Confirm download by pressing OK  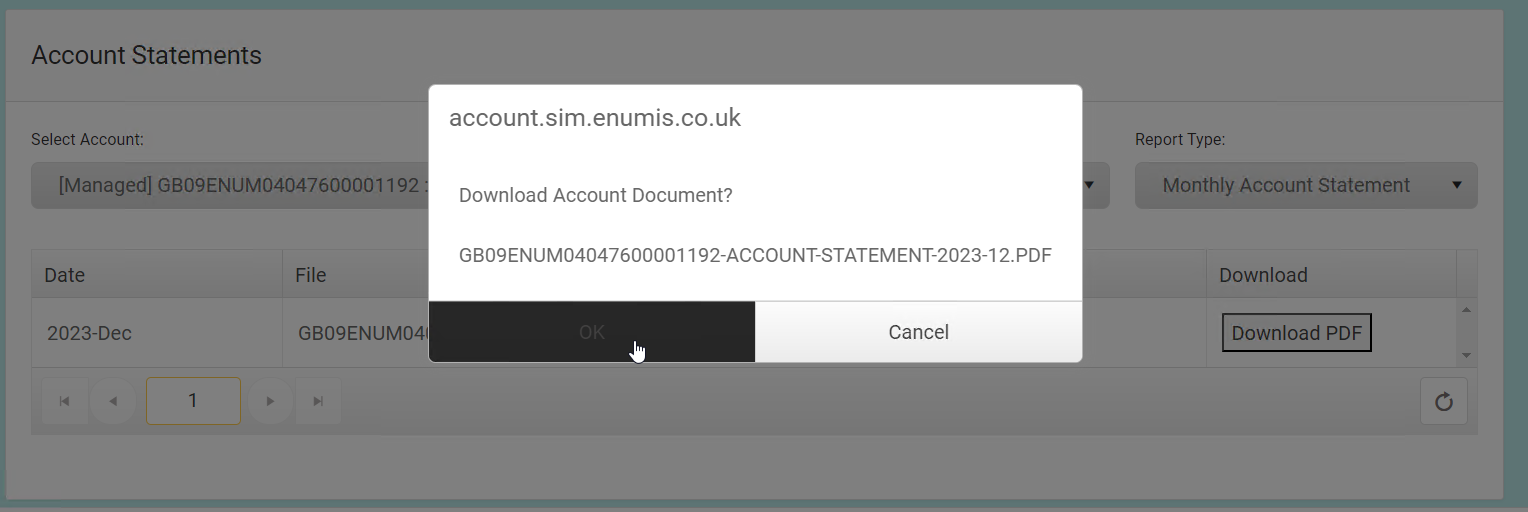click(591, 332)
